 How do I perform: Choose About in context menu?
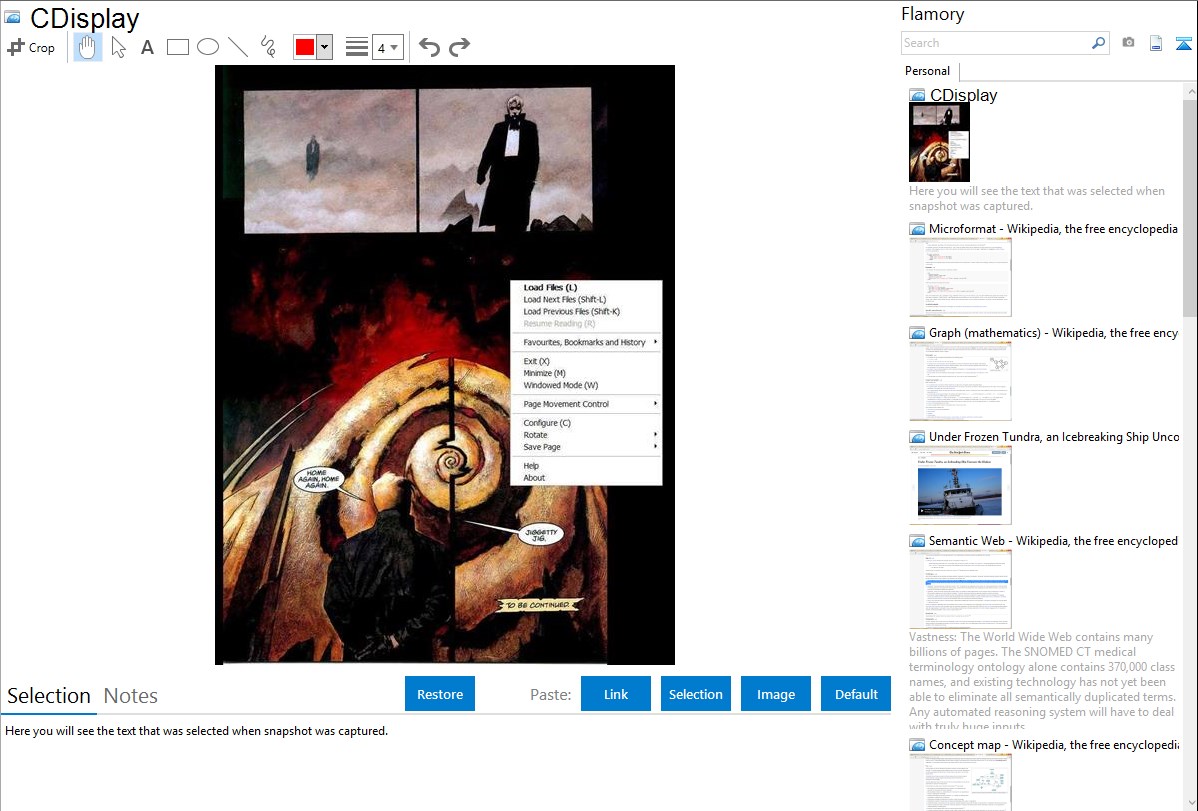tap(585, 478)
